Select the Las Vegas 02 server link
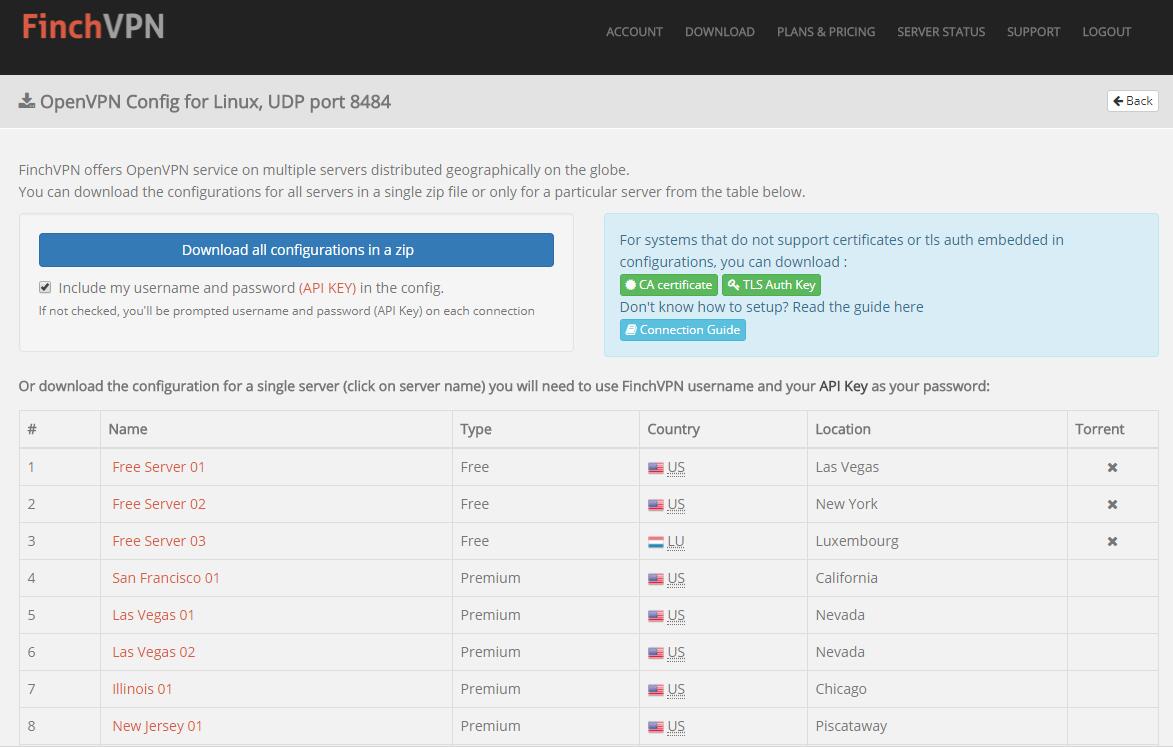 point(153,652)
